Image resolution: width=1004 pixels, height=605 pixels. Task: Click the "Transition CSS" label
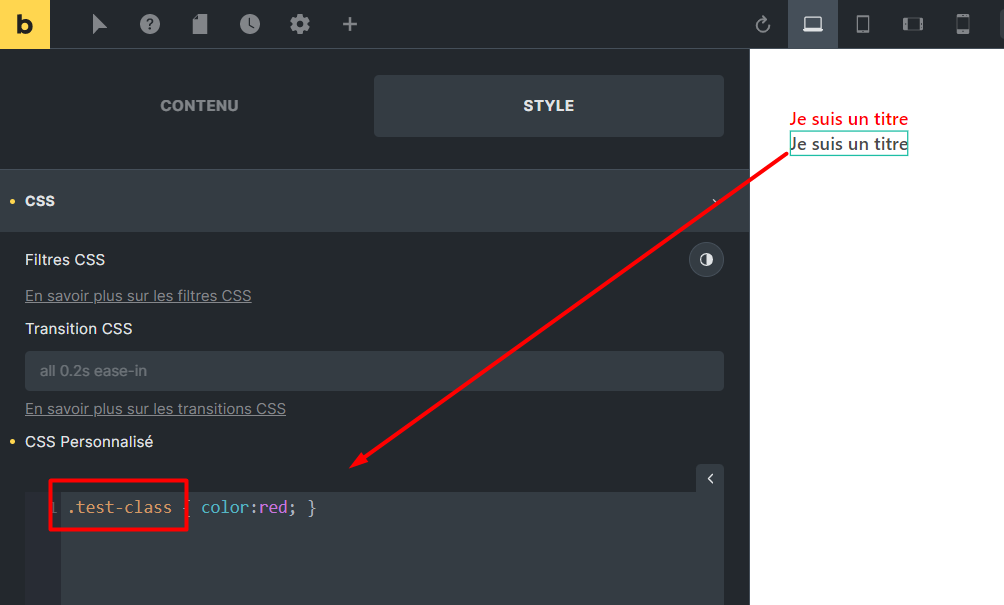[79, 328]
